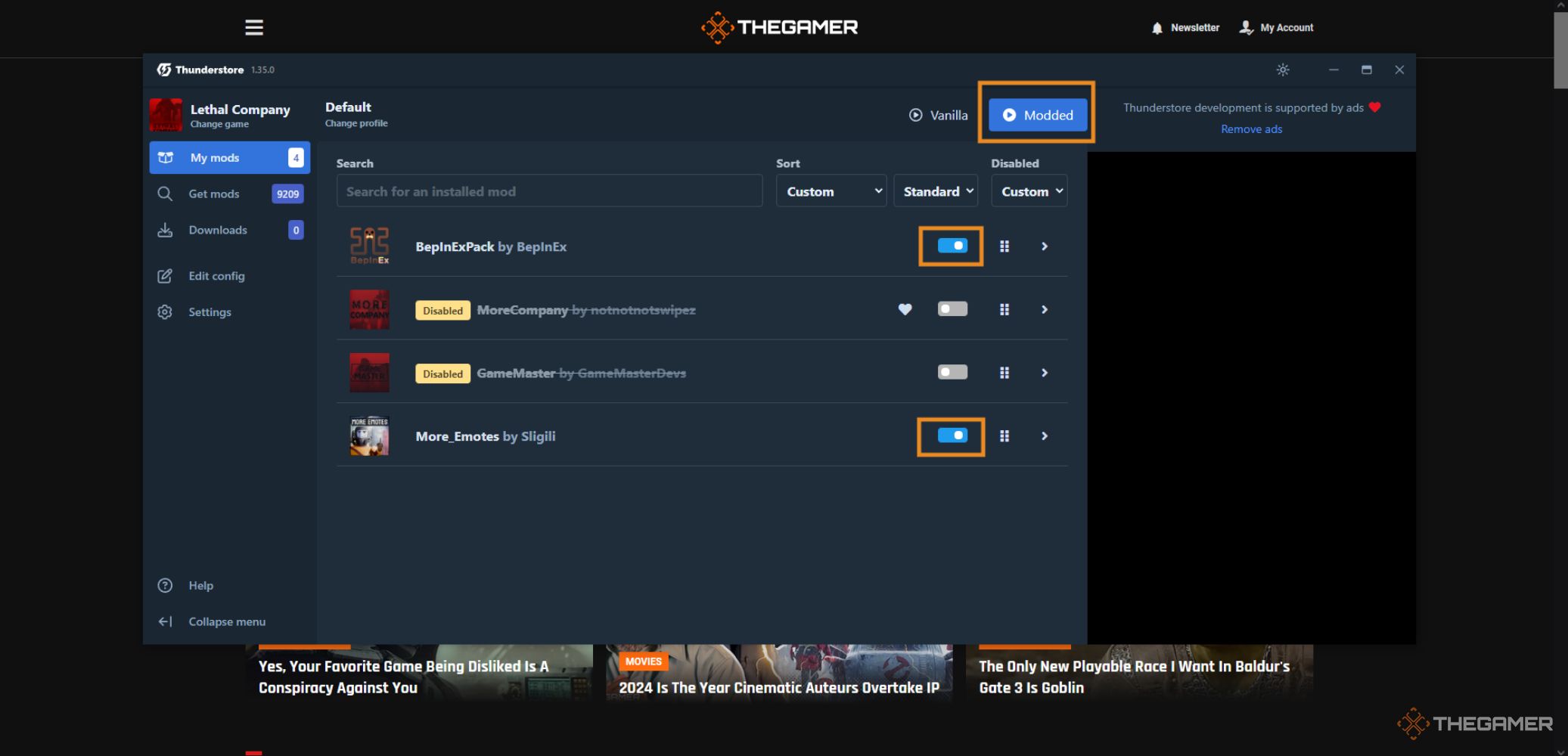Open Settings page
The image size is (1568, 756).
tap(230, 312)
